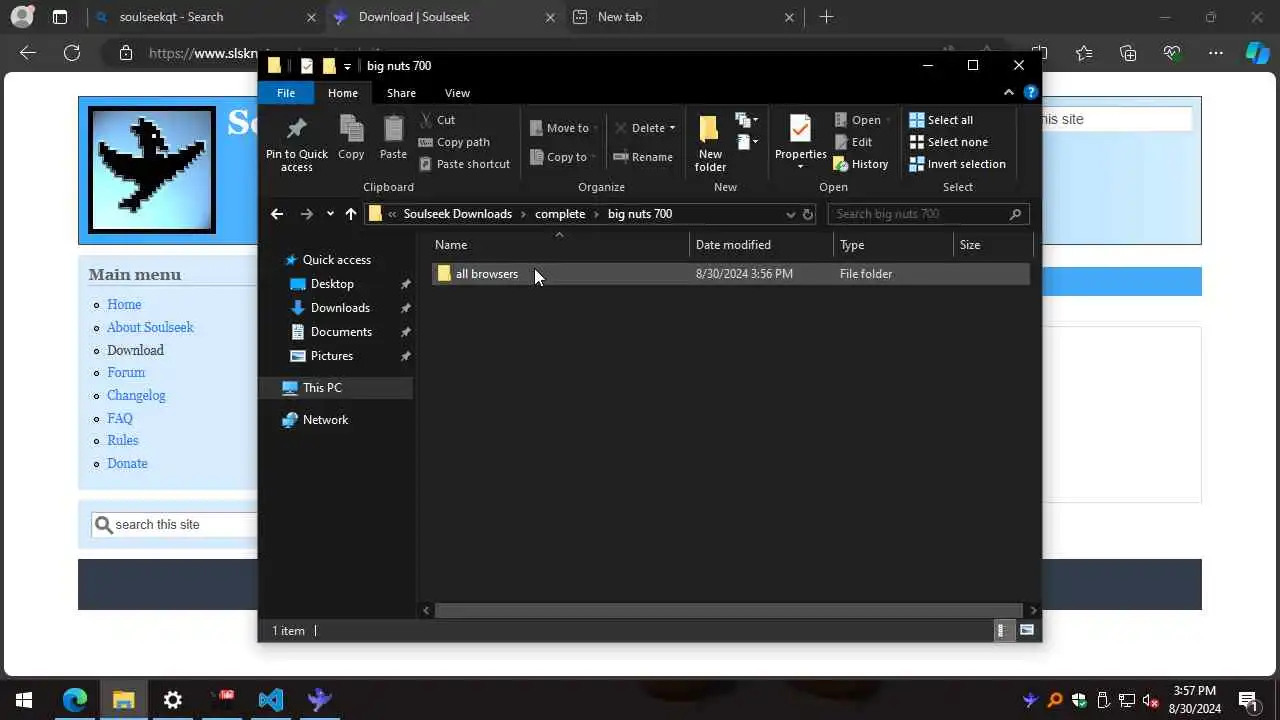Go up one folder level

351,214
